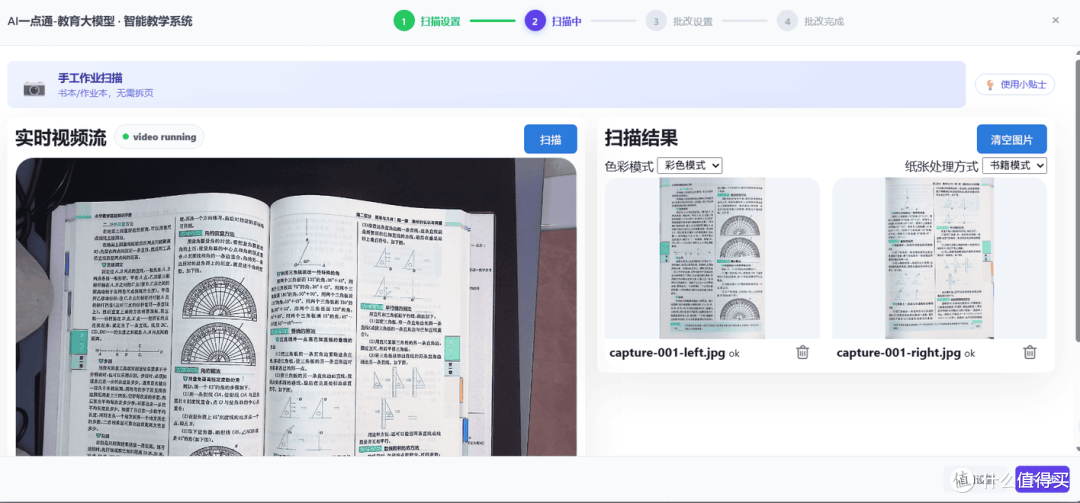Click the 扫描结果 heading

(641, 138)
